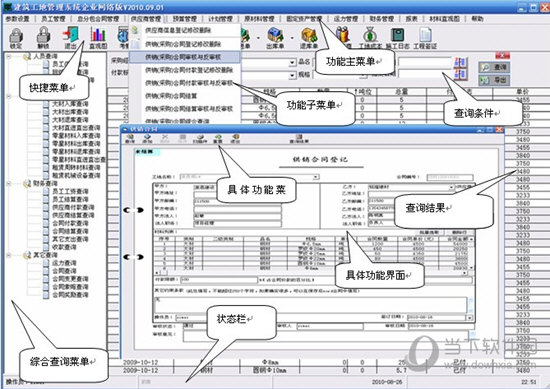Click upper date-picker icon beside 查询 button
Image resolution: width=550 pixels, height=389 pixels.
(460, 63)
